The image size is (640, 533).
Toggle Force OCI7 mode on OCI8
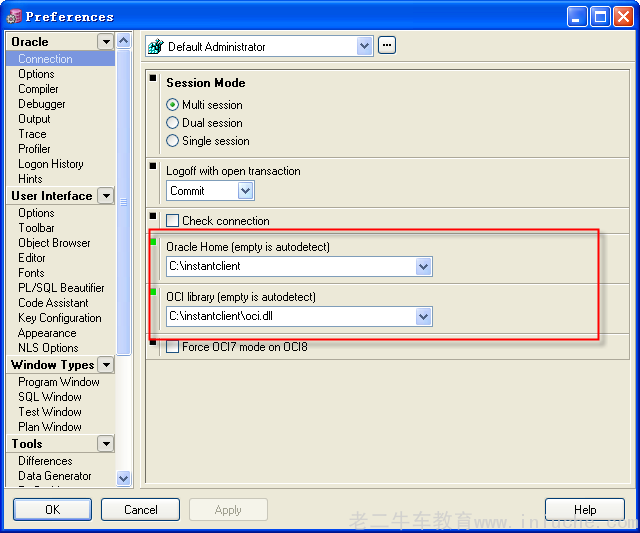click(x=172, y=347)
